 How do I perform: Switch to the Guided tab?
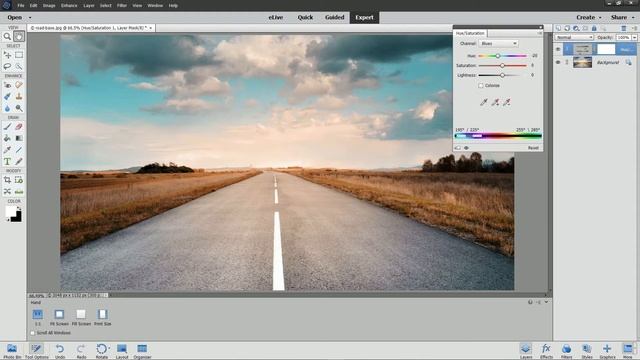335,18
